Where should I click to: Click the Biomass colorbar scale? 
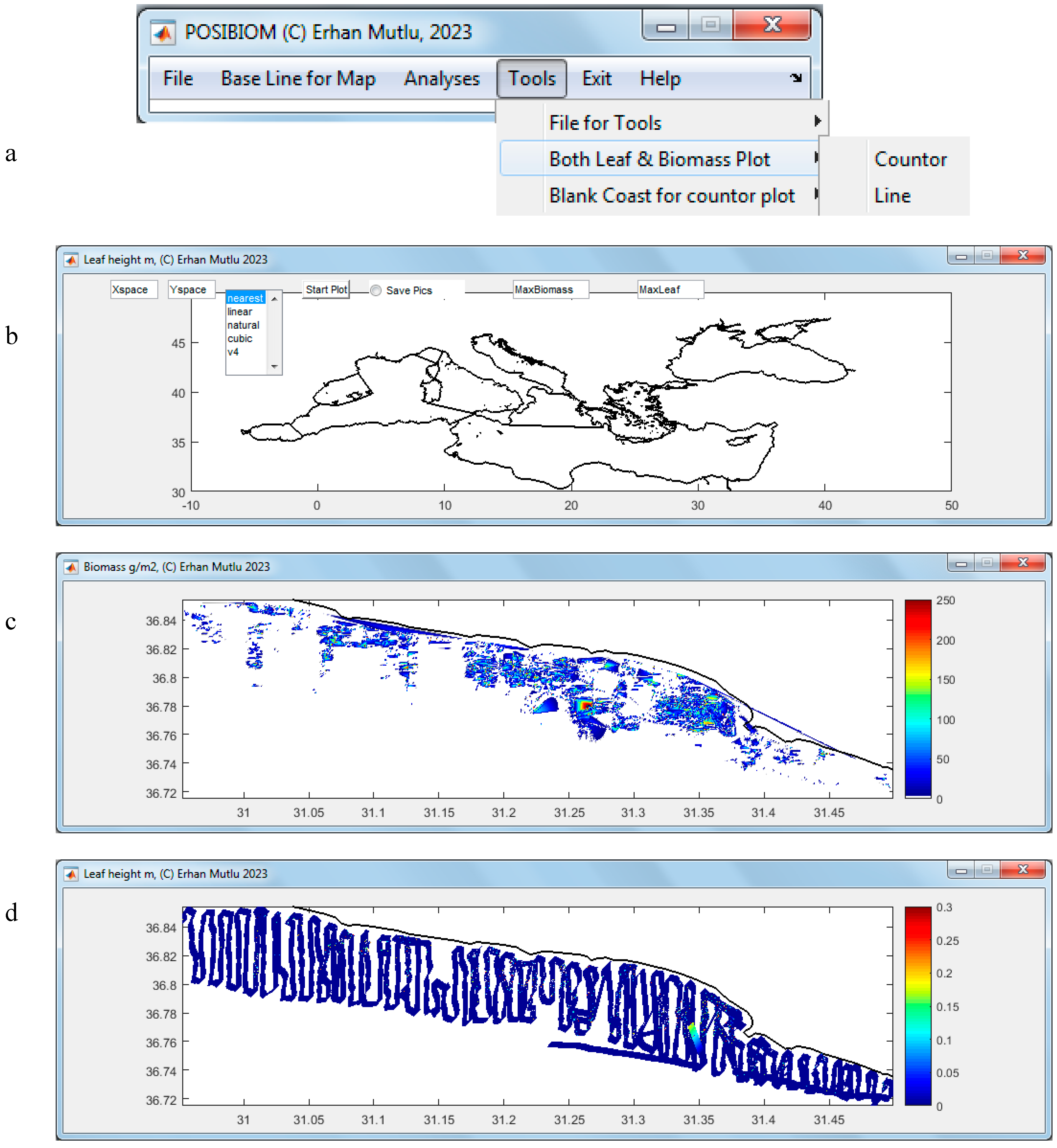pyautogui.click(x=918, y=698)
